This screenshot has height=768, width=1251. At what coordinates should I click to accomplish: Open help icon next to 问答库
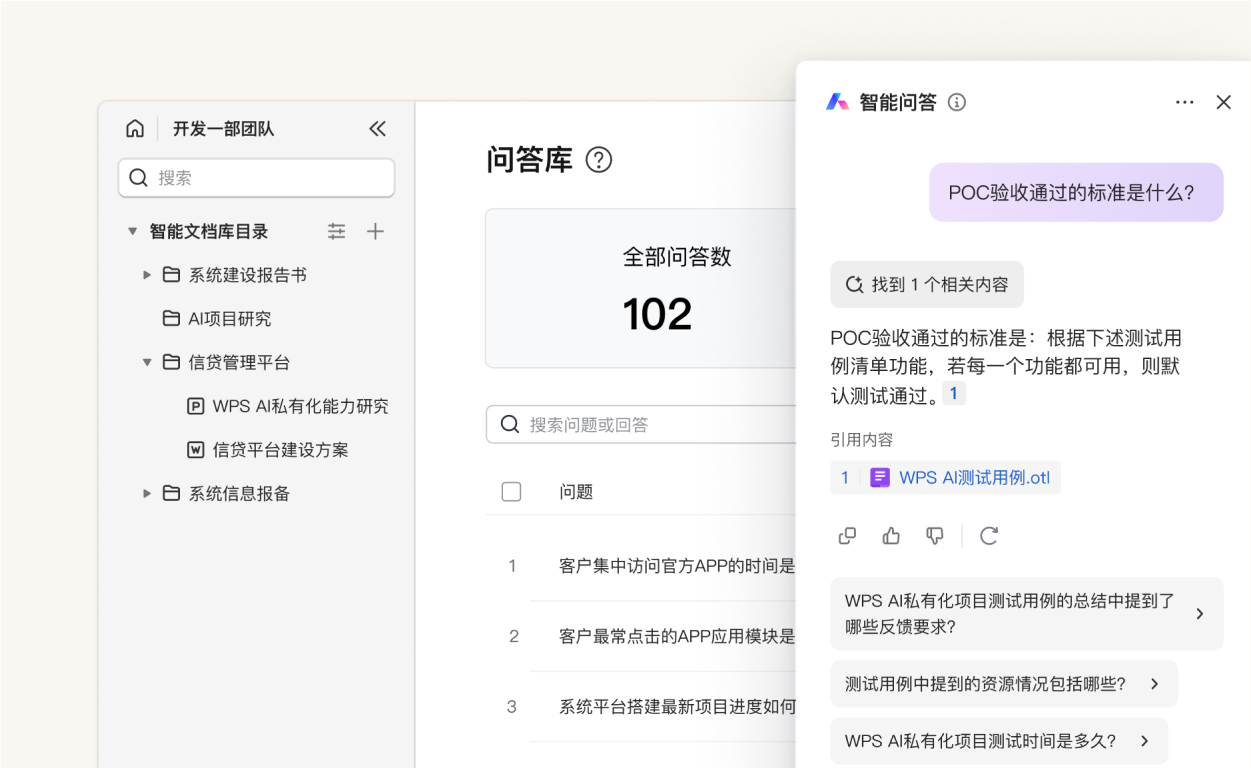pyautogui.click(x=598, y=160)
